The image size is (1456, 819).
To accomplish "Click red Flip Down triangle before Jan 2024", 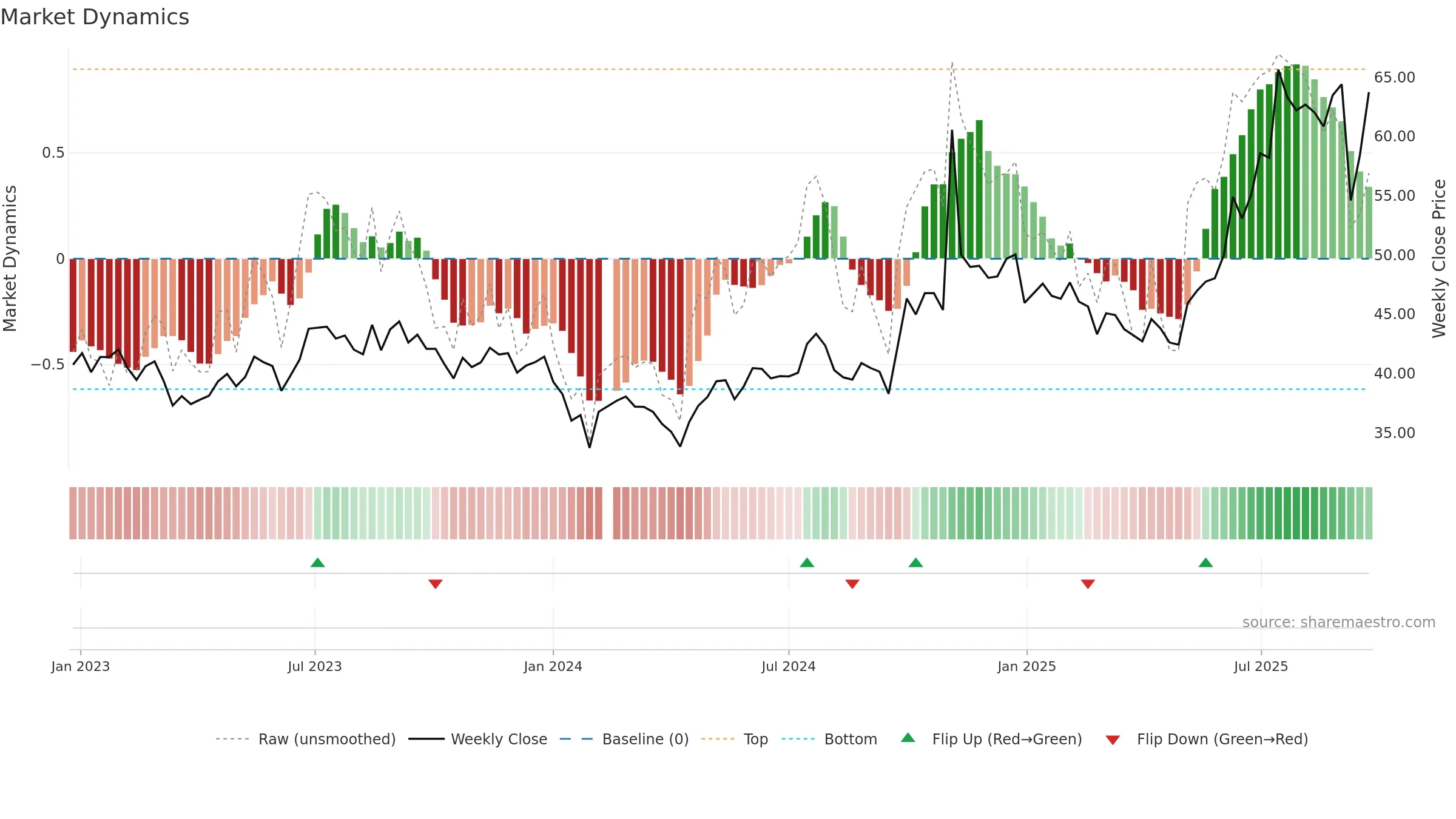I will pos(436,584).
